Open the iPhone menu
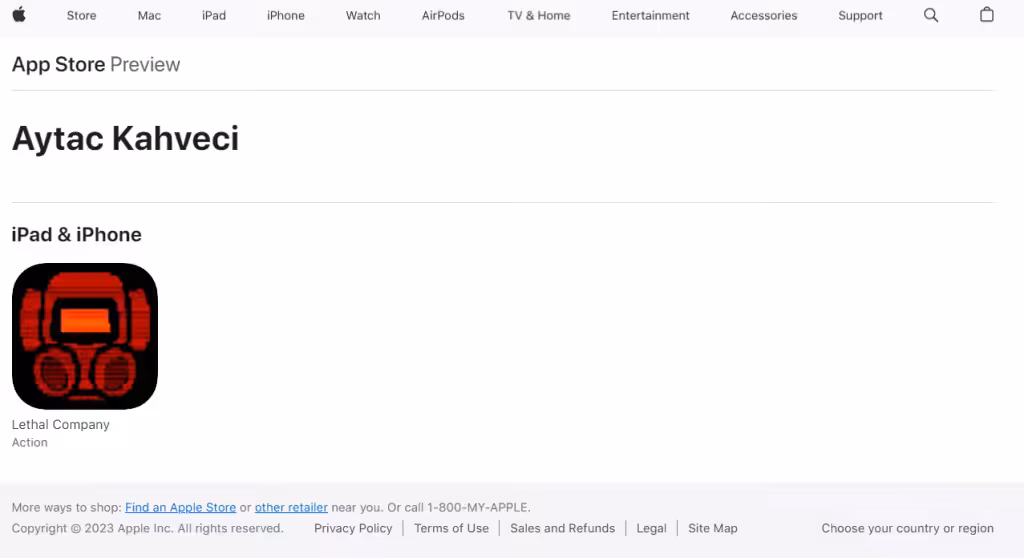This screenshot has height=558, width=1024. point(285,15)
